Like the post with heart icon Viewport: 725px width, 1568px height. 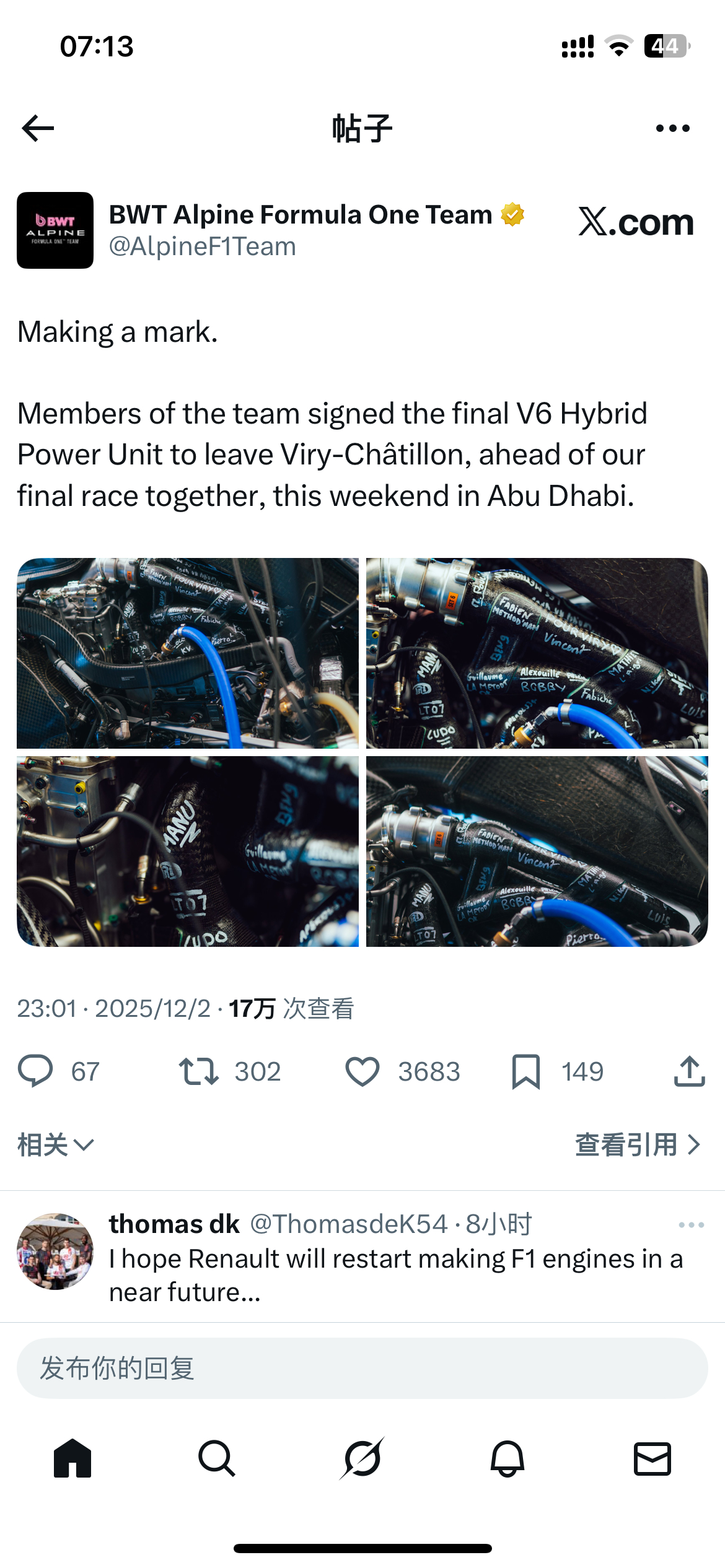coord(362,1071)
